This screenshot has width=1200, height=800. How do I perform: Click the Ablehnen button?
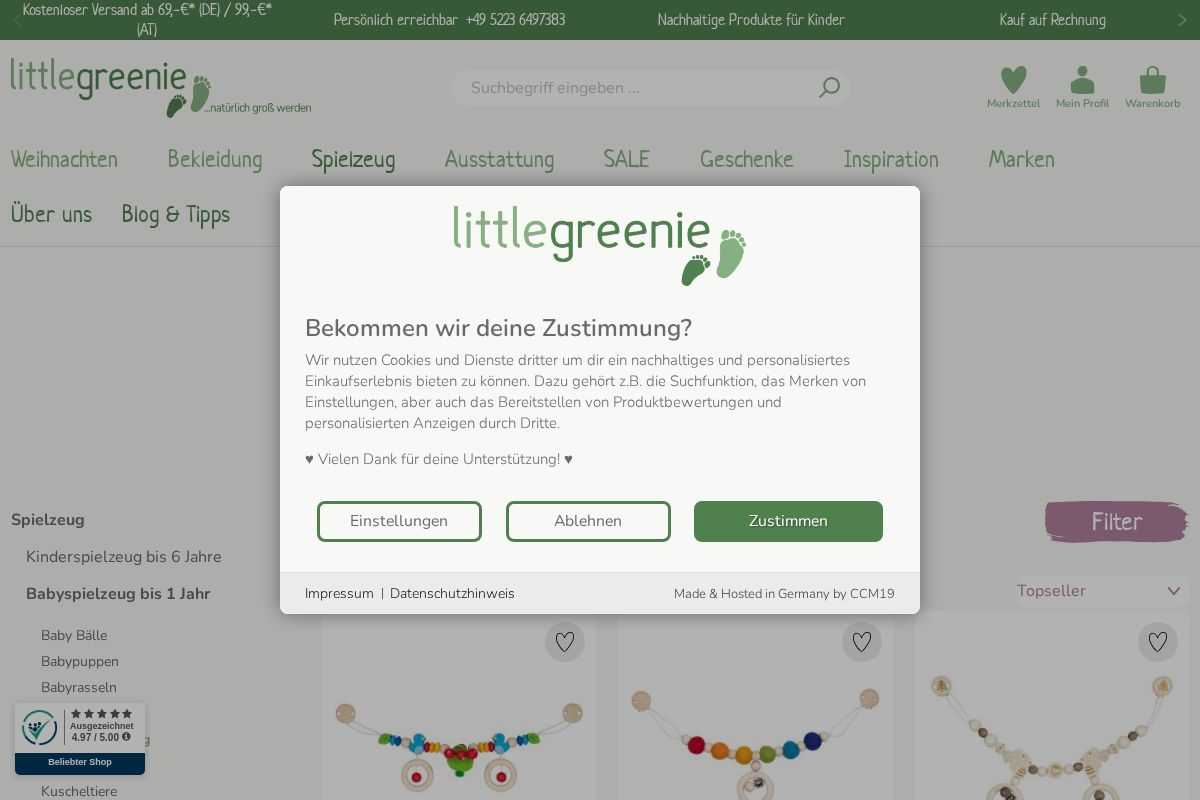click(588, 521)
